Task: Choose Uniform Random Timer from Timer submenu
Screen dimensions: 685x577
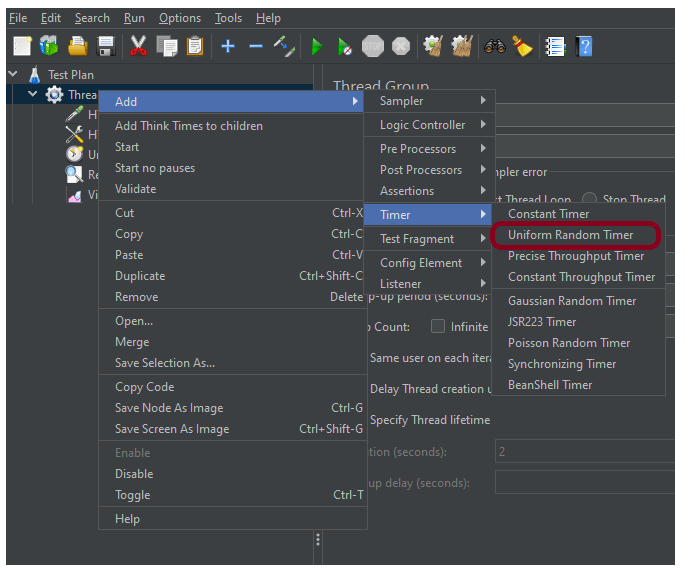Action: [570, 235]
